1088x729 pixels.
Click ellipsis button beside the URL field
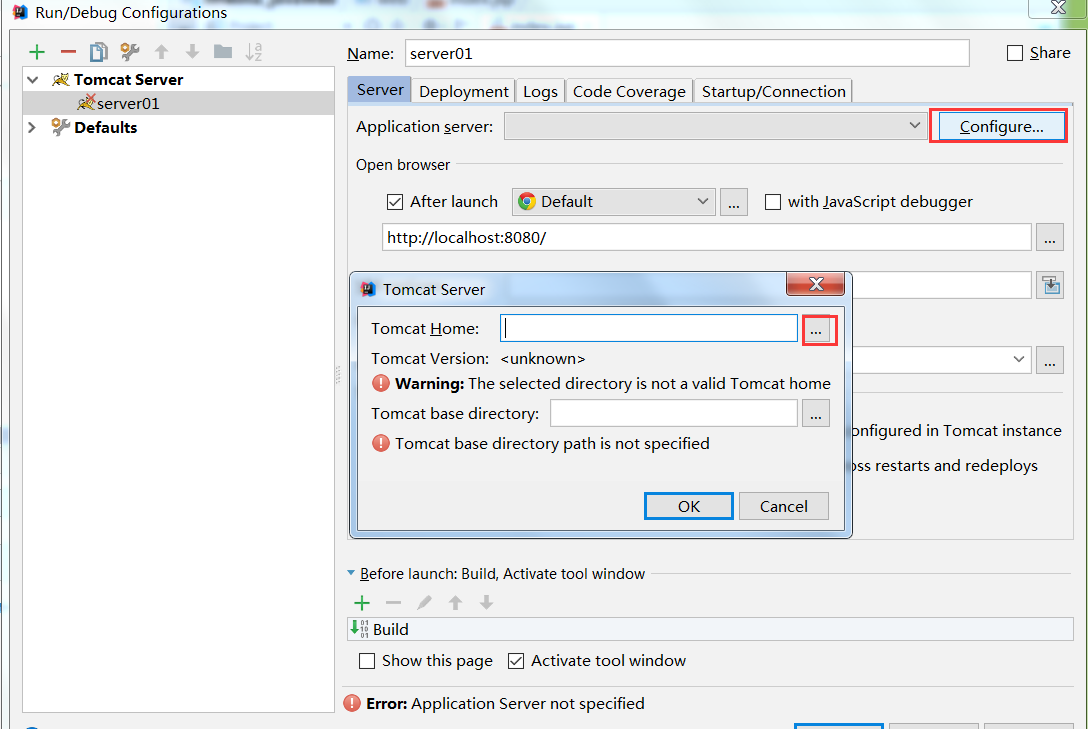(x=1050, y=237)
